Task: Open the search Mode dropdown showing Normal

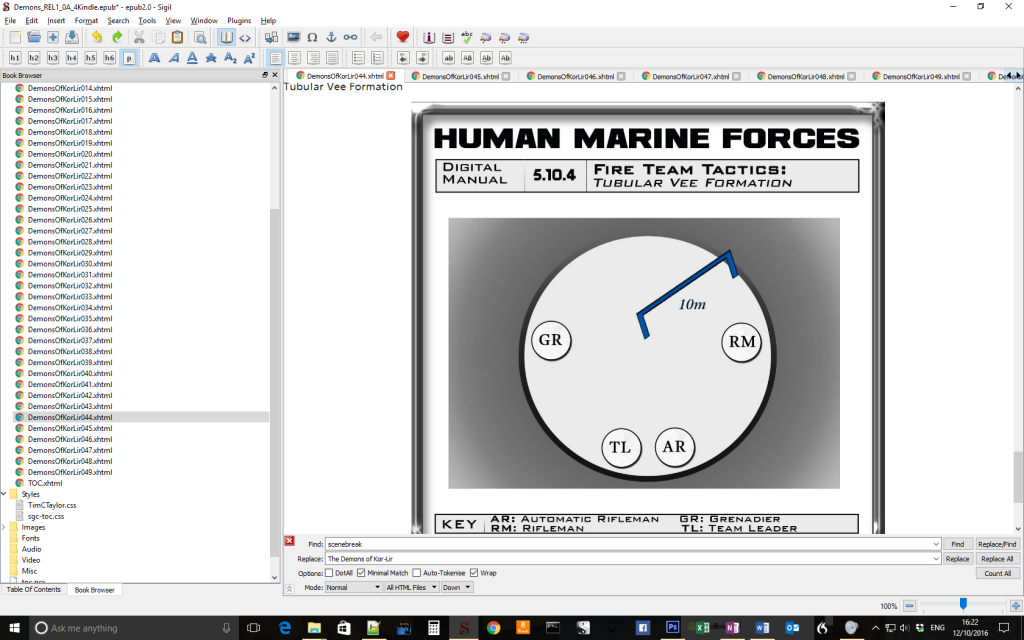Action: [352, 587]
